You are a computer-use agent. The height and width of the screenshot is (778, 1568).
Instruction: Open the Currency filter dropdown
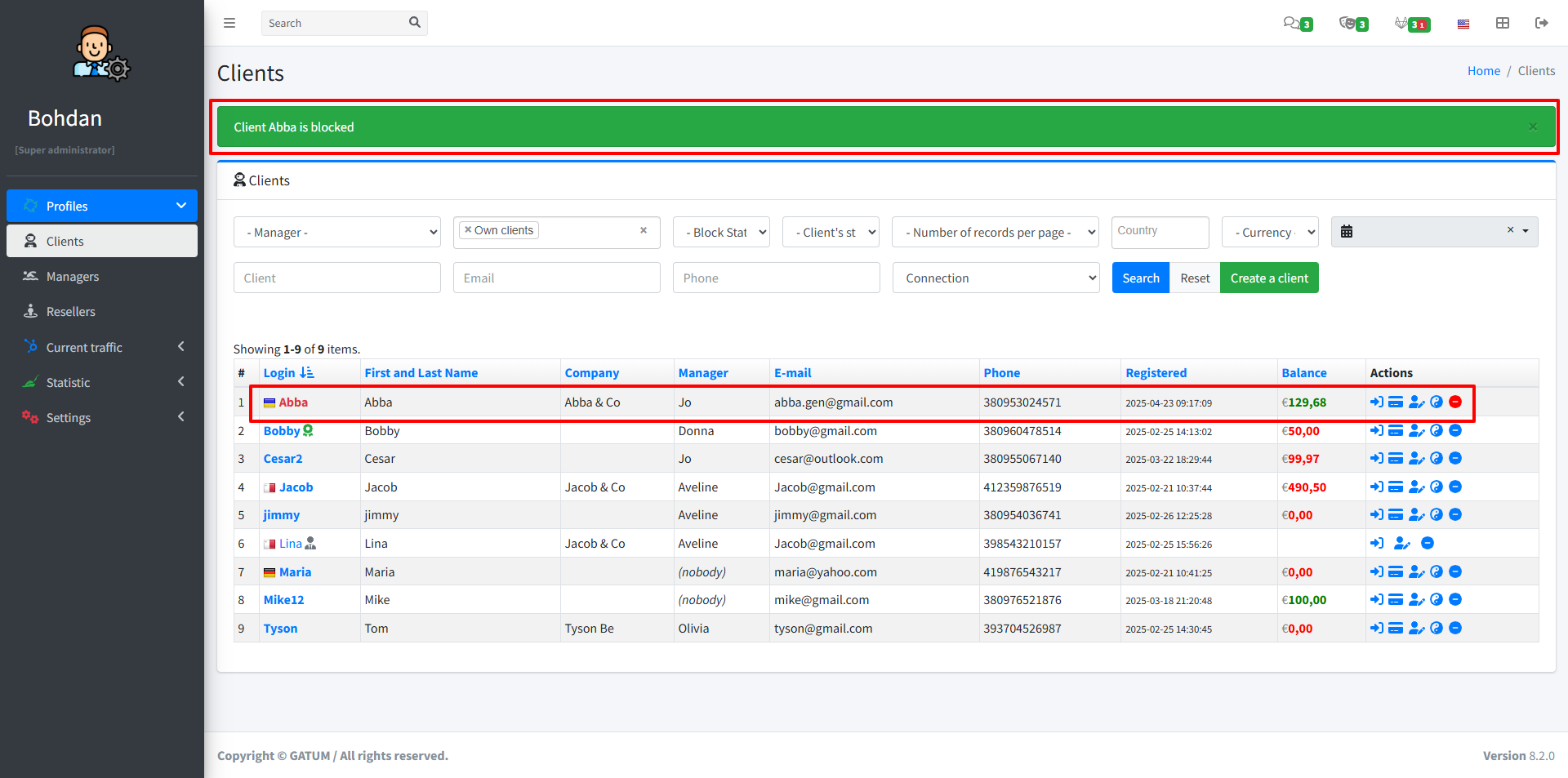[x=1270, y=232]
